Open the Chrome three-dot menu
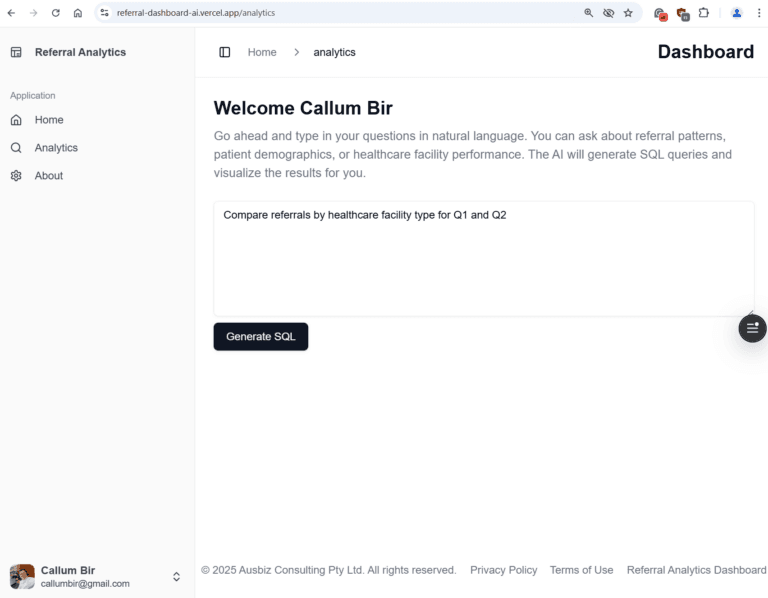 [758, 13]
